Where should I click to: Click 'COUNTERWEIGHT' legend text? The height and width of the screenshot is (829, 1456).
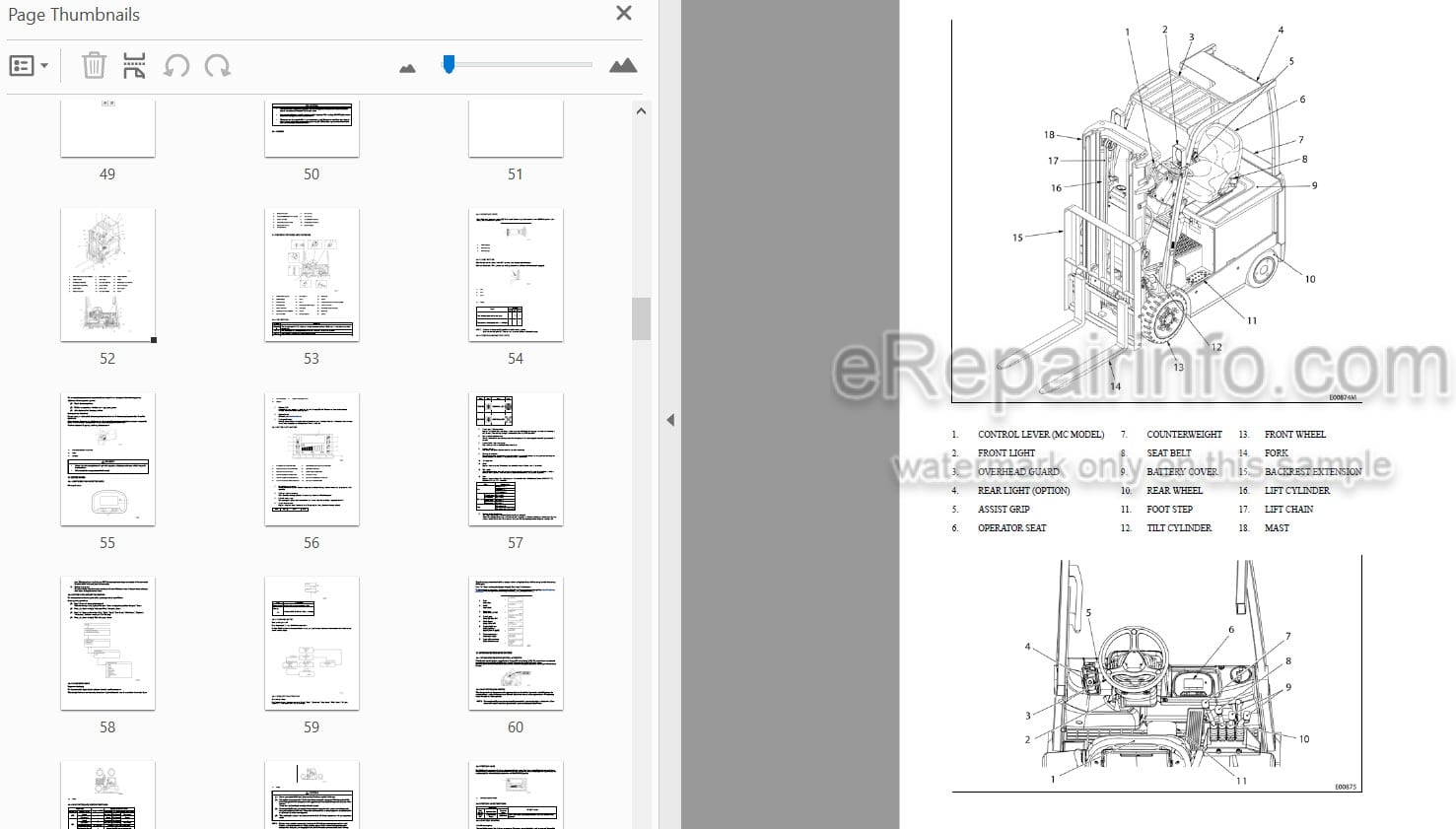[x=1184, y=435]
